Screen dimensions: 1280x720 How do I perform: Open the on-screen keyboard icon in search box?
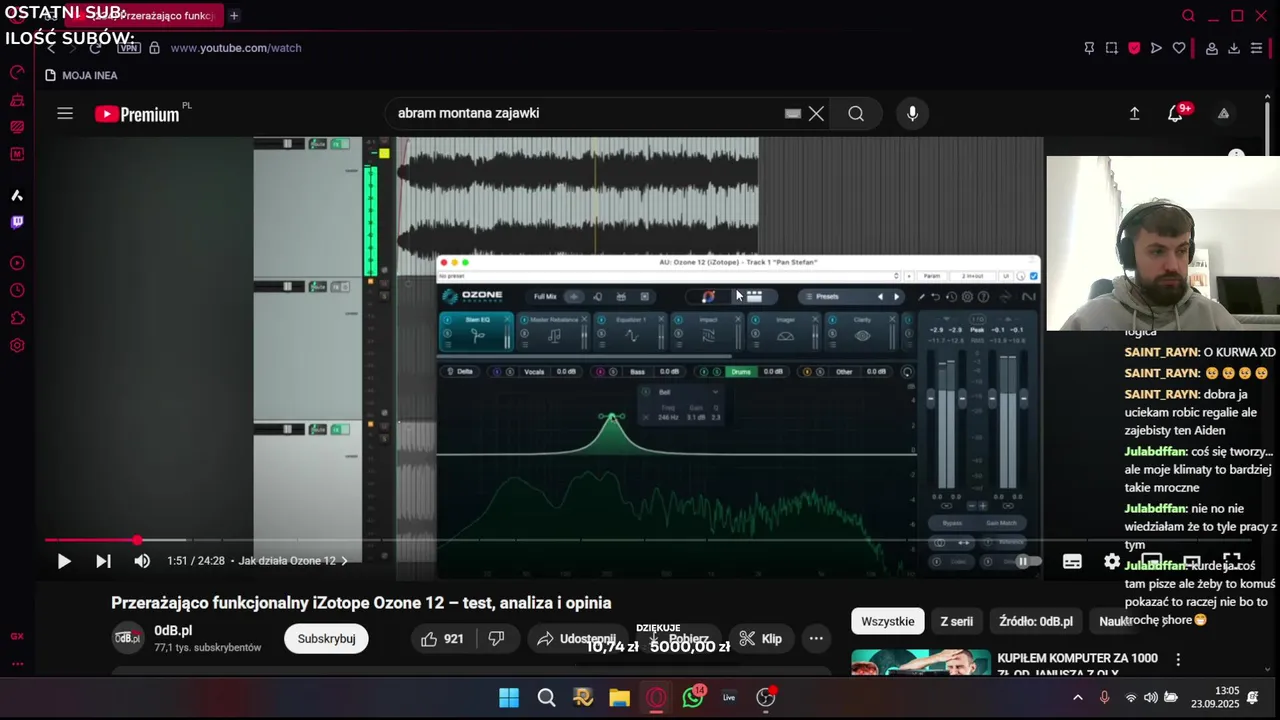coord(793,114)
